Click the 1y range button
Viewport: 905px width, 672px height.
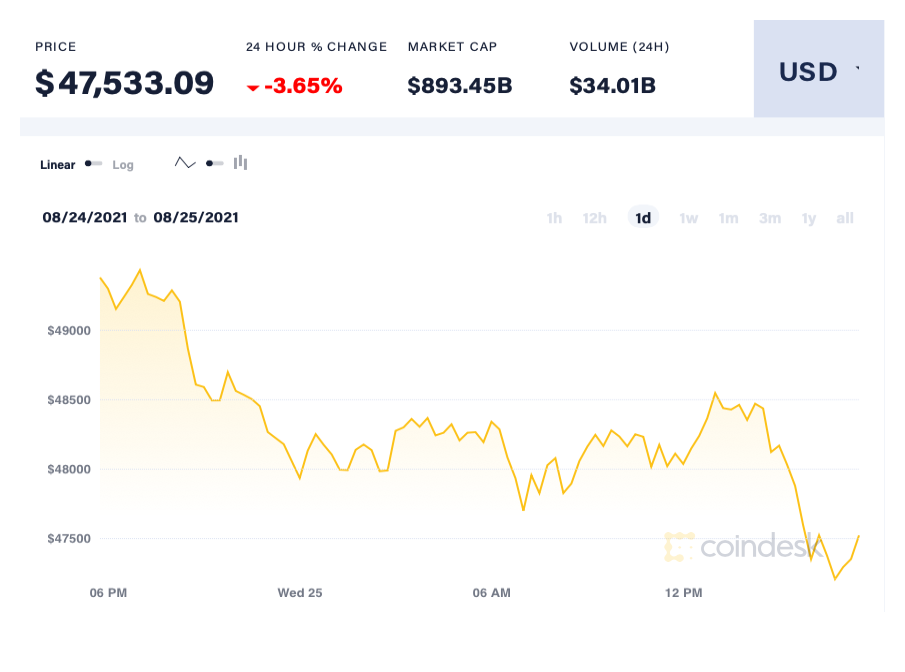(808, 217)
